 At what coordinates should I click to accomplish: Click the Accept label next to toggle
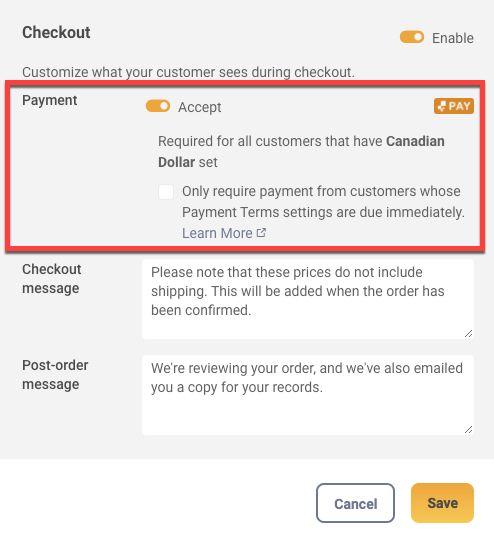tap(199, 107)
